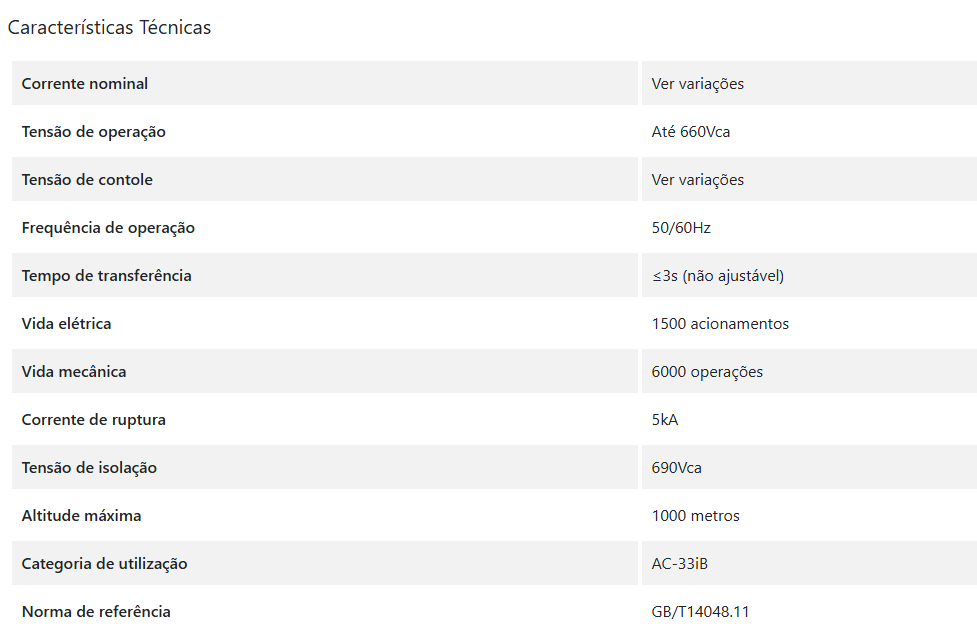Image resolution: width=977 pixels, height=635 pixels.
Task: Select the '1000 metros' altitude value
Action: 696,516
